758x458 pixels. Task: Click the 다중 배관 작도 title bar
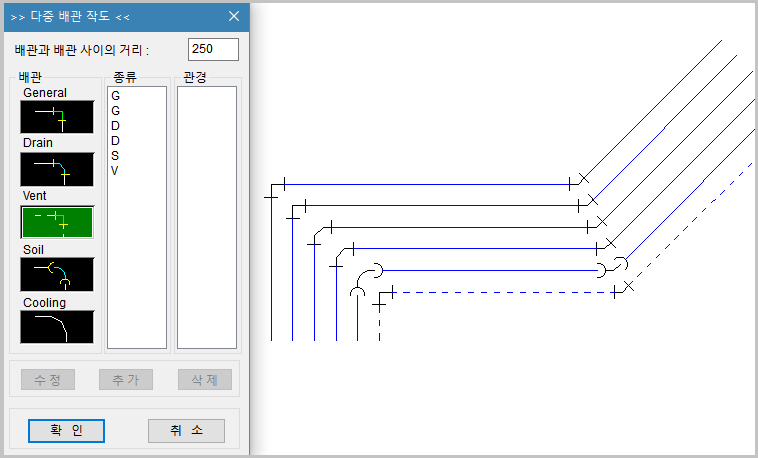point(110,16)
